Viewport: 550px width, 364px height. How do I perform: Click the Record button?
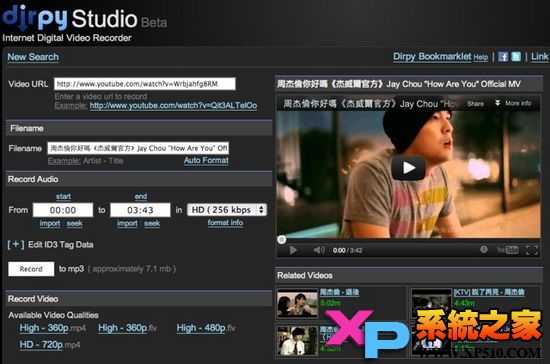click(x=31, y=269)
